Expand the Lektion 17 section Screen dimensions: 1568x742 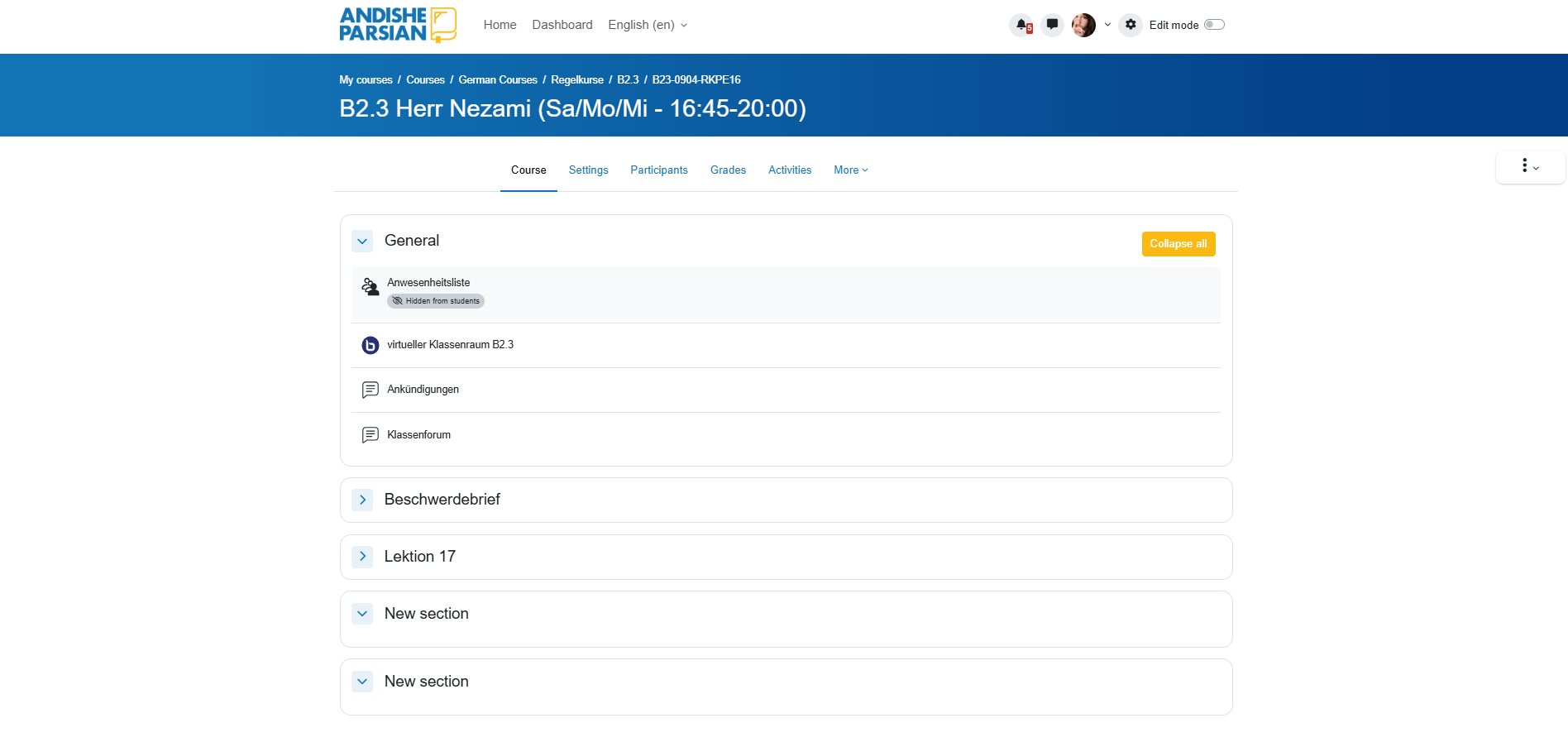362,557
